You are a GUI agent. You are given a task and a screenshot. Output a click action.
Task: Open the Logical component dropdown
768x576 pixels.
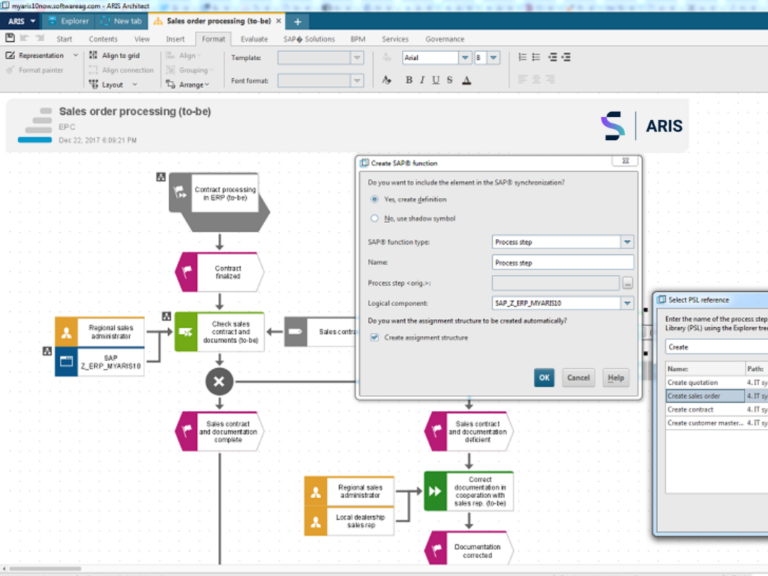(627, 302)
